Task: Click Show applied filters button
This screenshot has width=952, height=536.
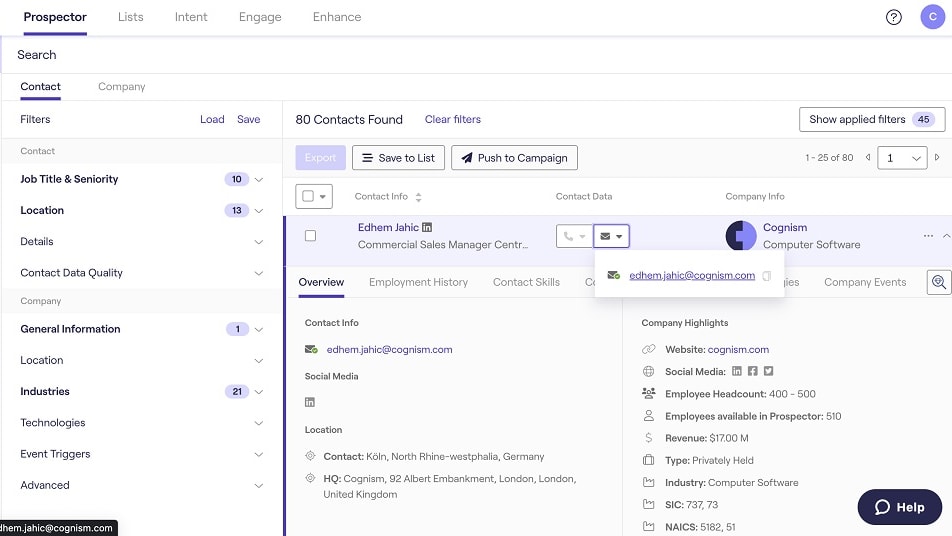Action: click(872, 120)
